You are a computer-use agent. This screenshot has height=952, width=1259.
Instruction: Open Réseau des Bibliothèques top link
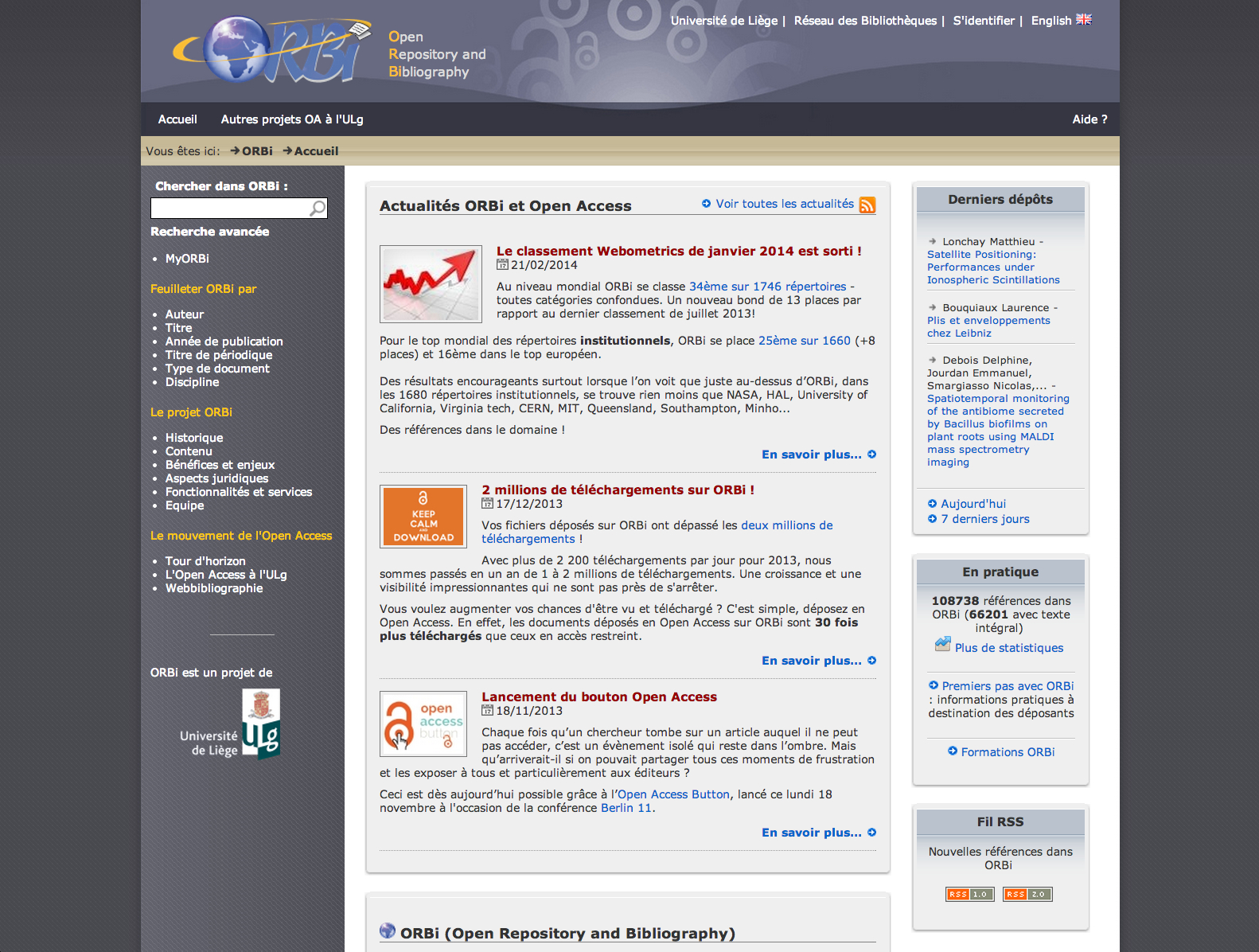[x=865, y=21]
